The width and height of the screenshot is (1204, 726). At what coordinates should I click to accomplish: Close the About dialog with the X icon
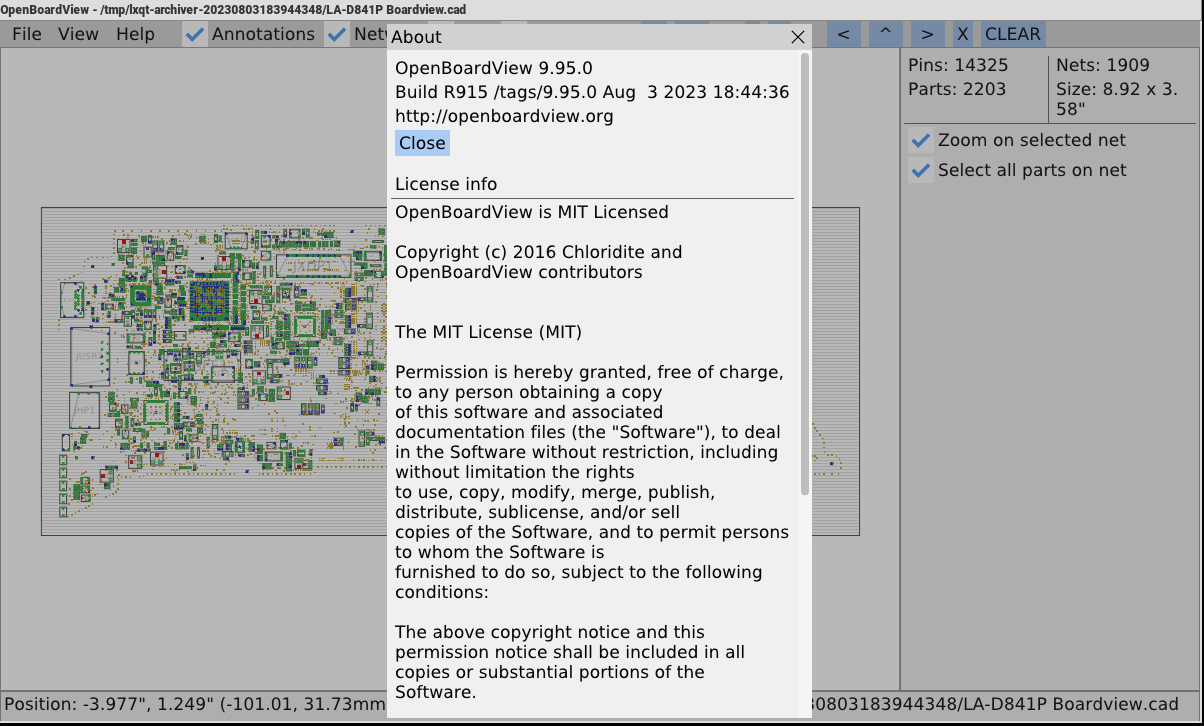(798, 37)
